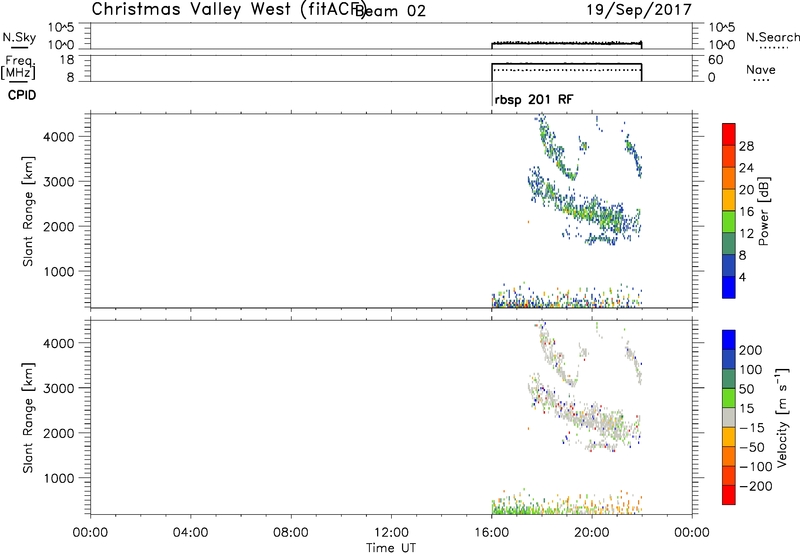Click the 'N.Sky' legend label
Viewport: 800px width, 554px height.
19,37
